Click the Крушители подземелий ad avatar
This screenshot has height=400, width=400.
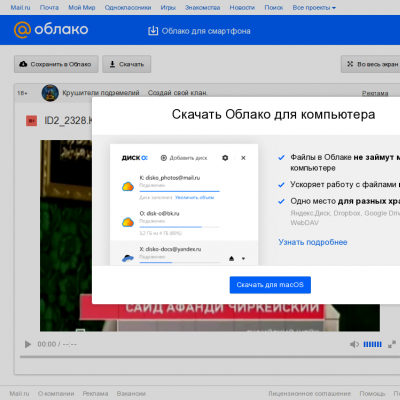(x=50, y=93)
